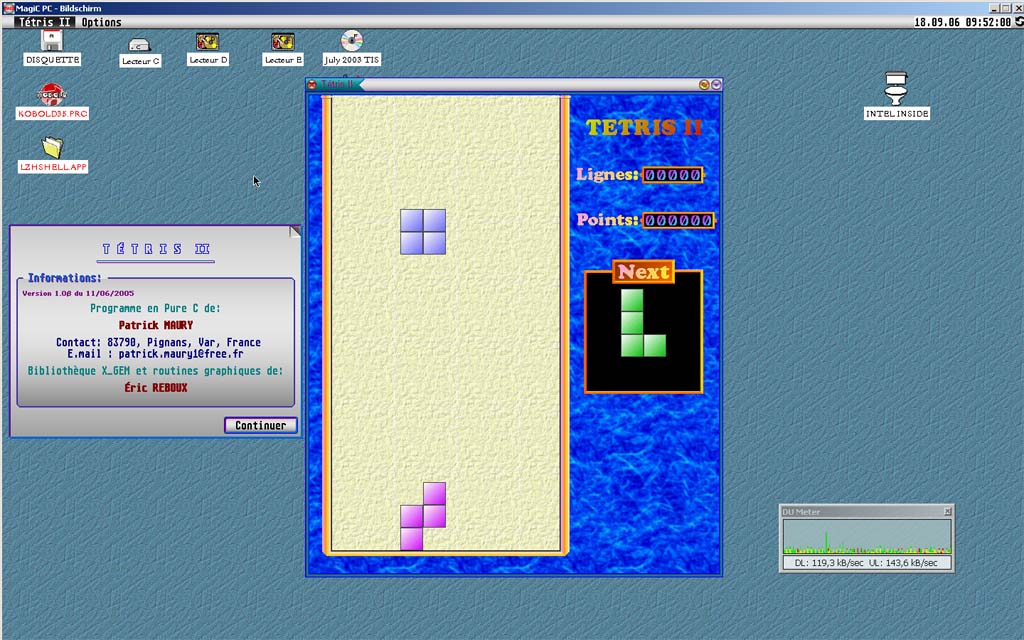The width and height of the screenshot is (1024, 640).
Task: Click the date and time display in menu bar
Action: (963, 22)
